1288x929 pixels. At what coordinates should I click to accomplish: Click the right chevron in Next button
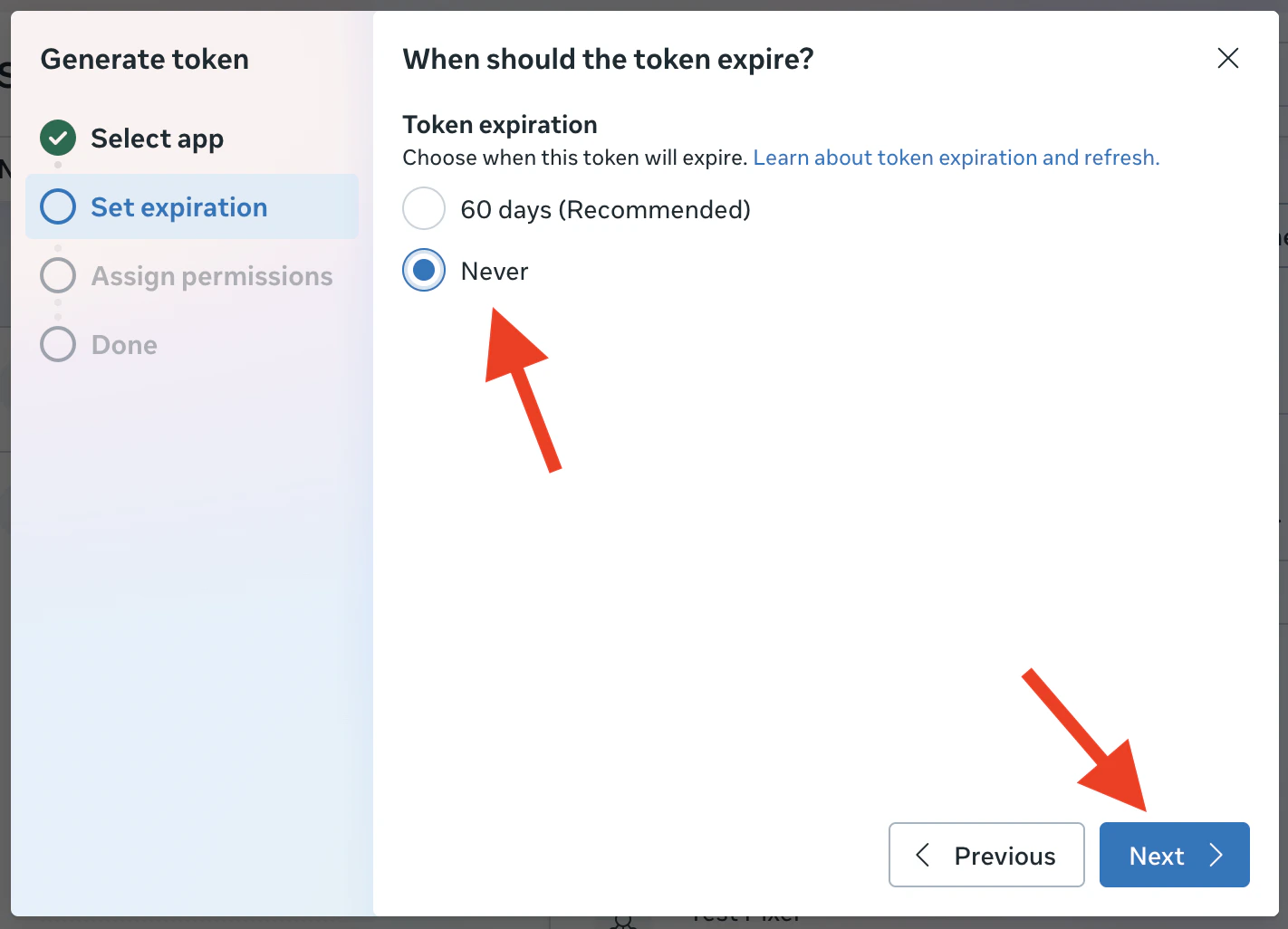click(x=1217, y=855)
